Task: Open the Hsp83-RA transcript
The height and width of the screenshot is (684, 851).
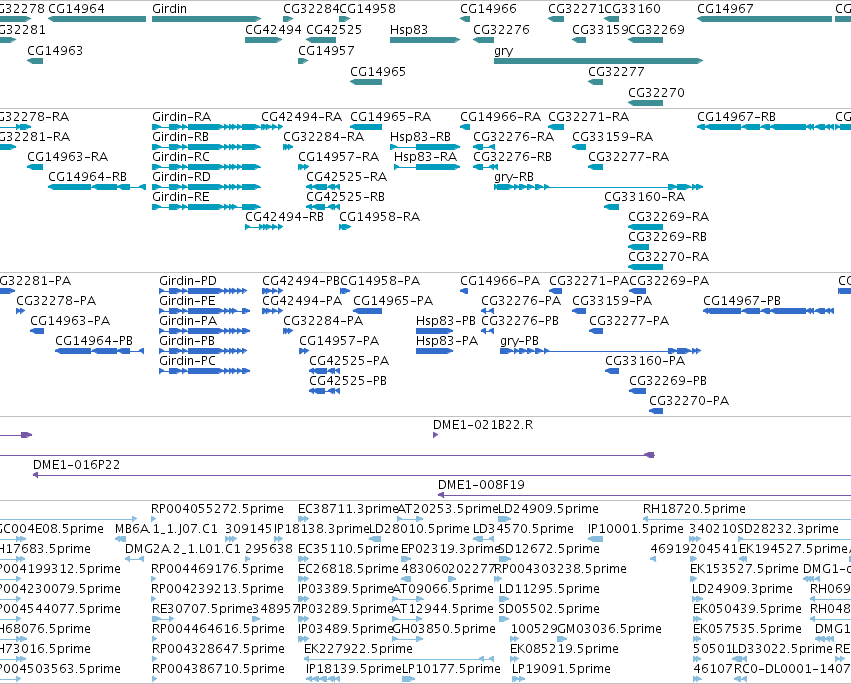Action: click(427, 167)
